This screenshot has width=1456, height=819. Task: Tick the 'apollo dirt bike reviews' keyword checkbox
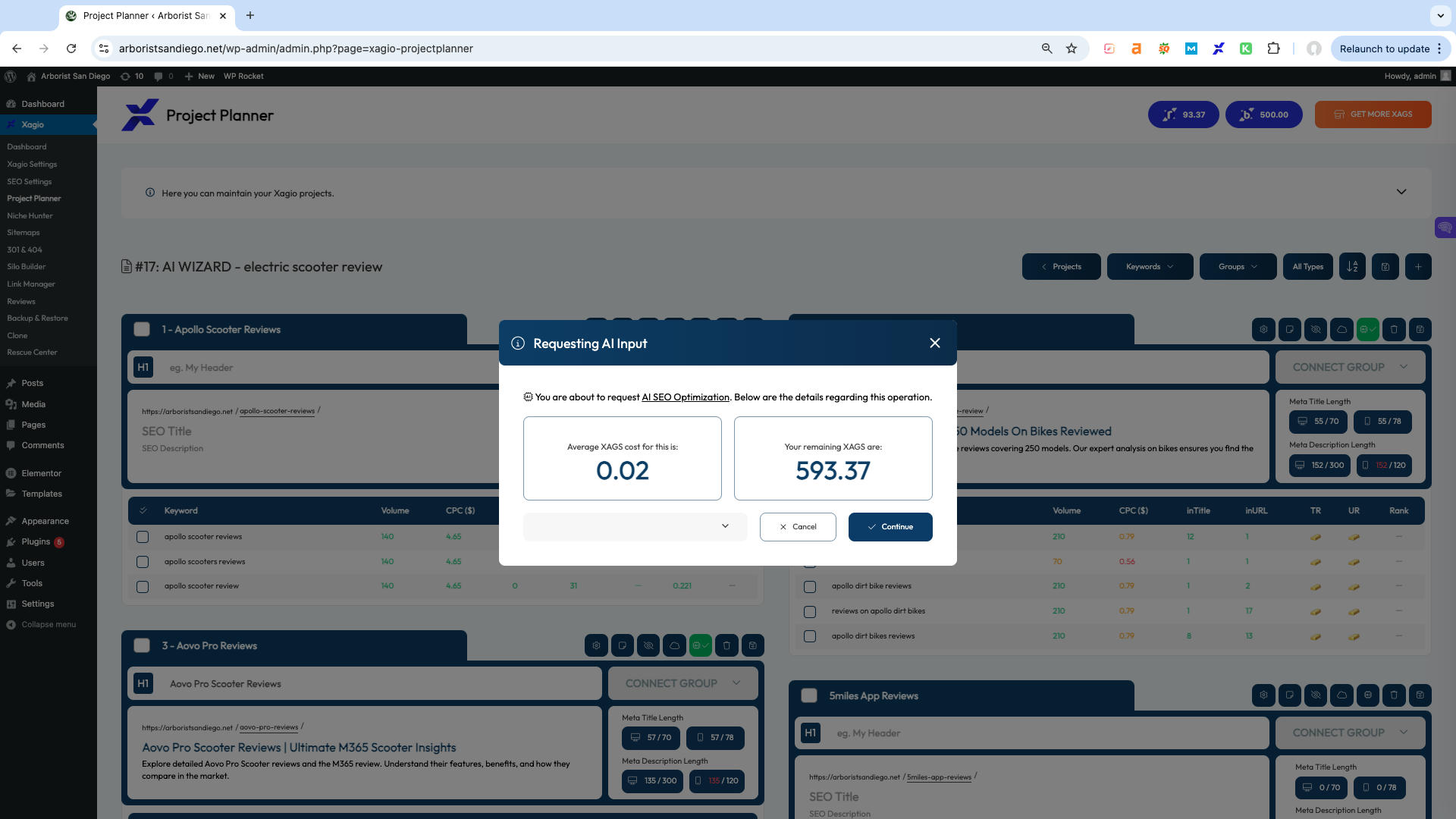point(810,587)
